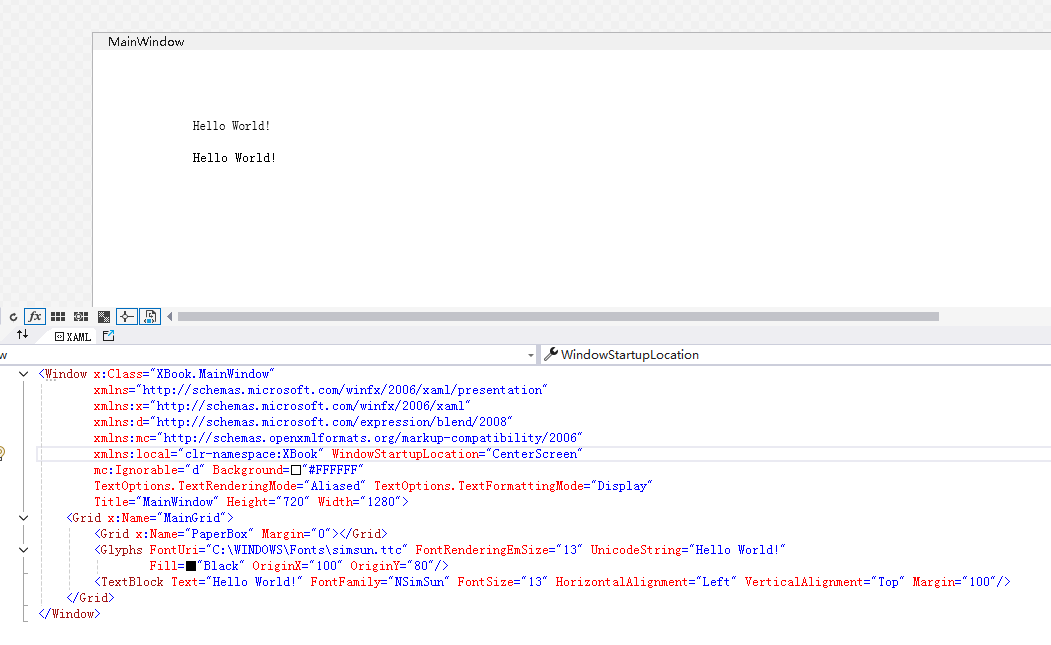This screenshot has height=645, width=1051.
Task: Click the mc:Ignorable attribute
Action: [149, 471]
